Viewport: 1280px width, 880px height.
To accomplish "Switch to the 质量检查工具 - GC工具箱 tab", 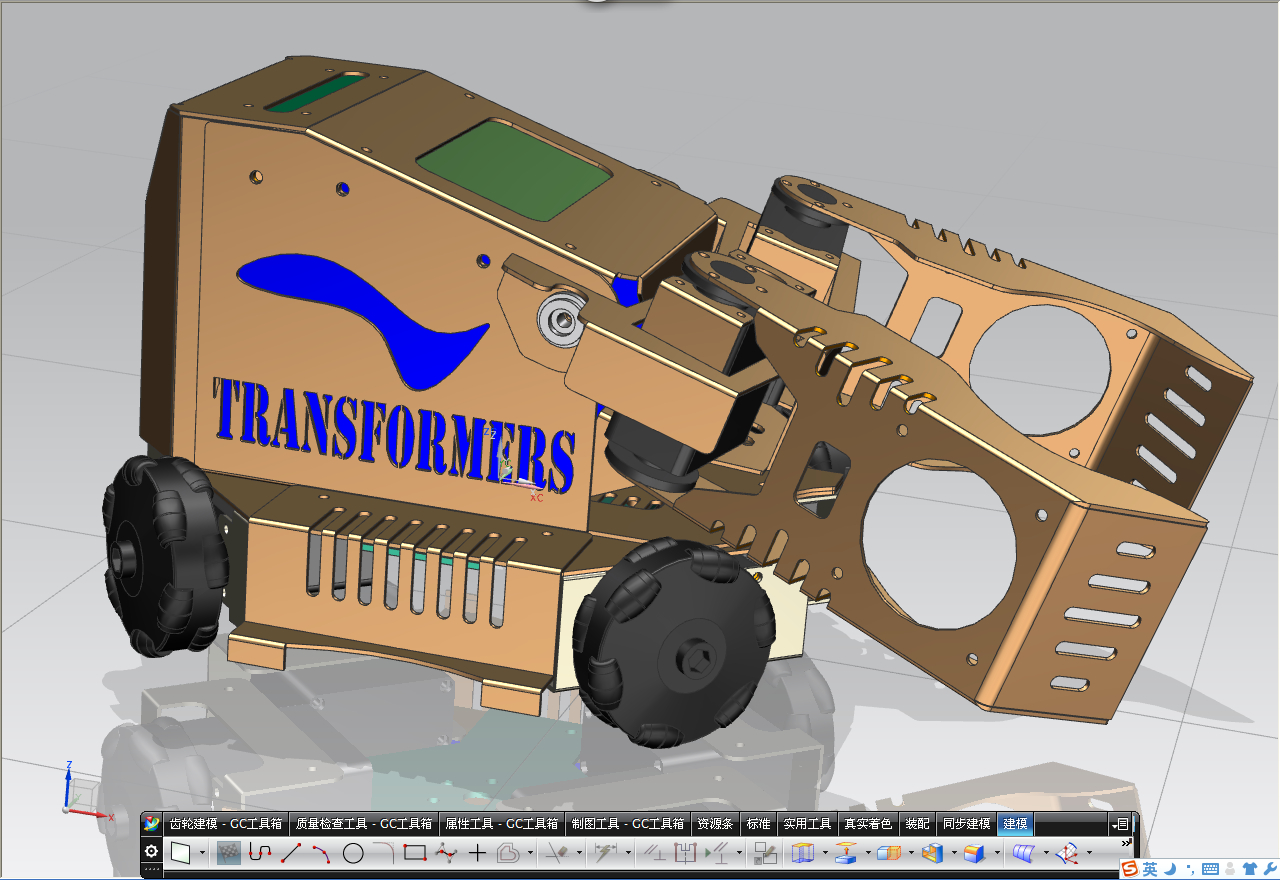I will (x=364, y=824).
